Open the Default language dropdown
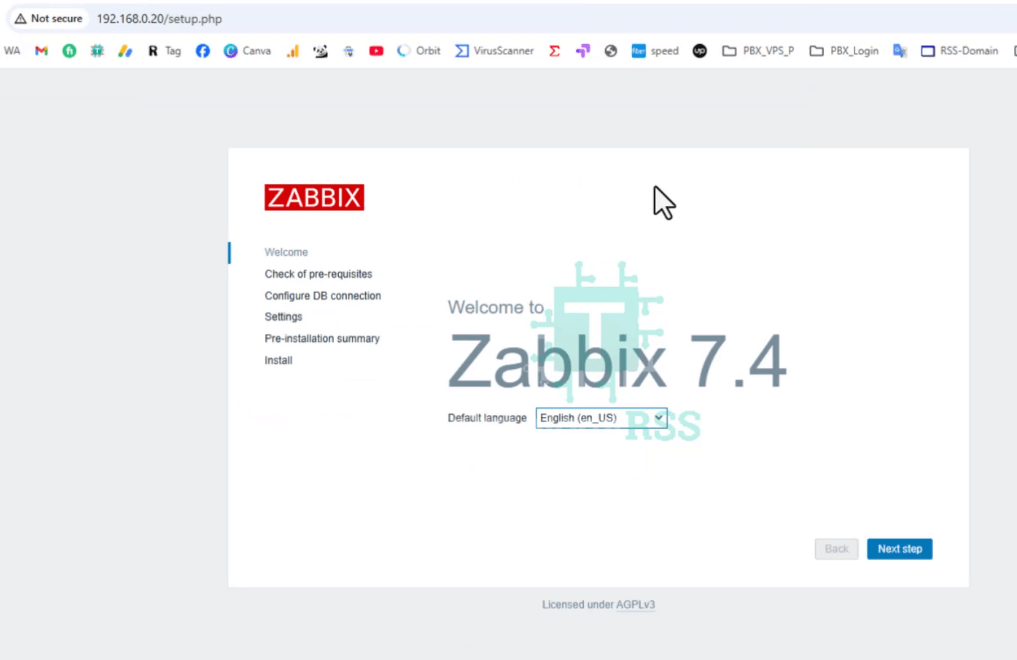 (x=601, y=418)
